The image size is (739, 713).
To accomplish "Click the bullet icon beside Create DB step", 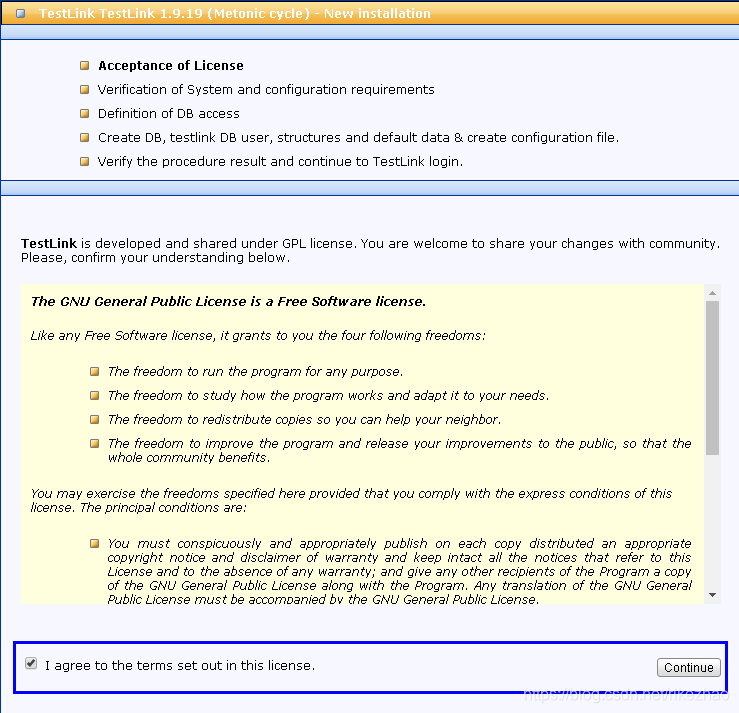I will pyautogui.click(x=84, y=138).
